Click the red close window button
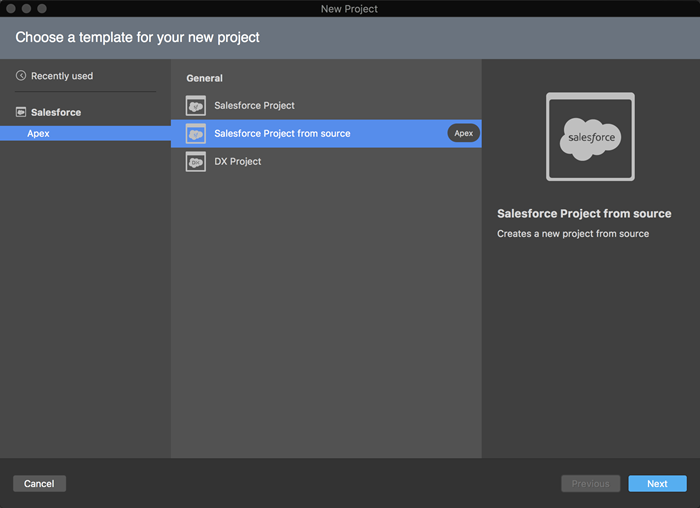Screen dimensions: 700x508 11,8
